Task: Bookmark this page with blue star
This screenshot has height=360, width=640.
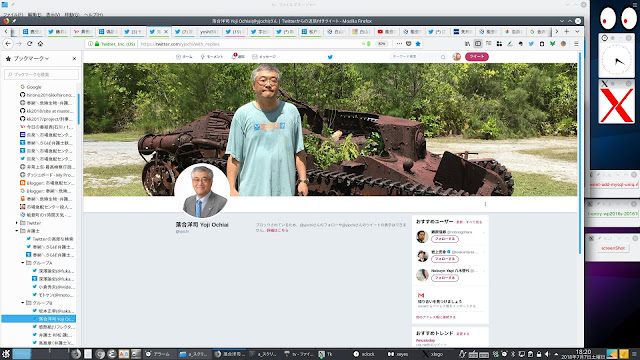Action: point(418,44)
